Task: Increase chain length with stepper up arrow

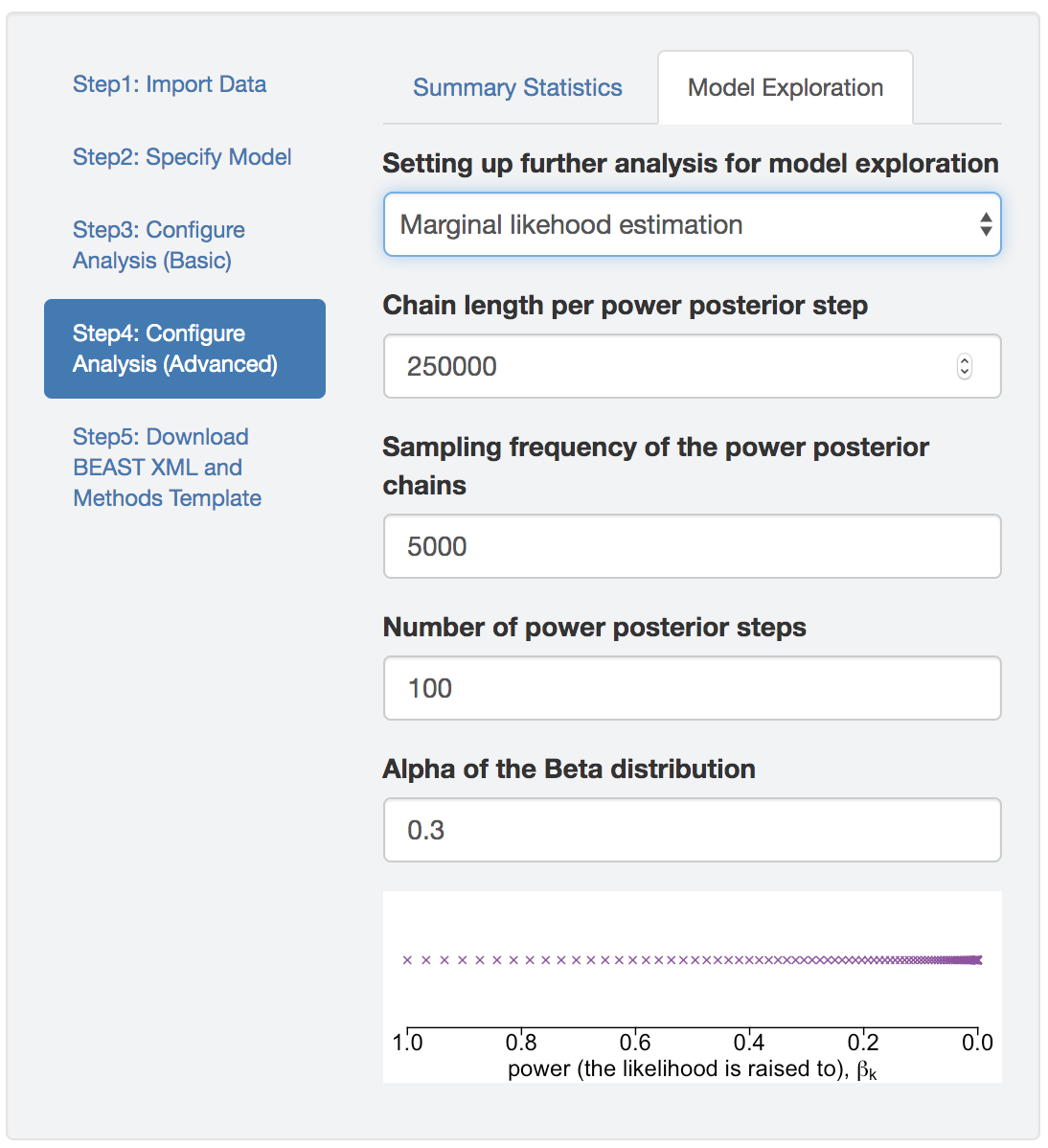Action: click(965, 360)
